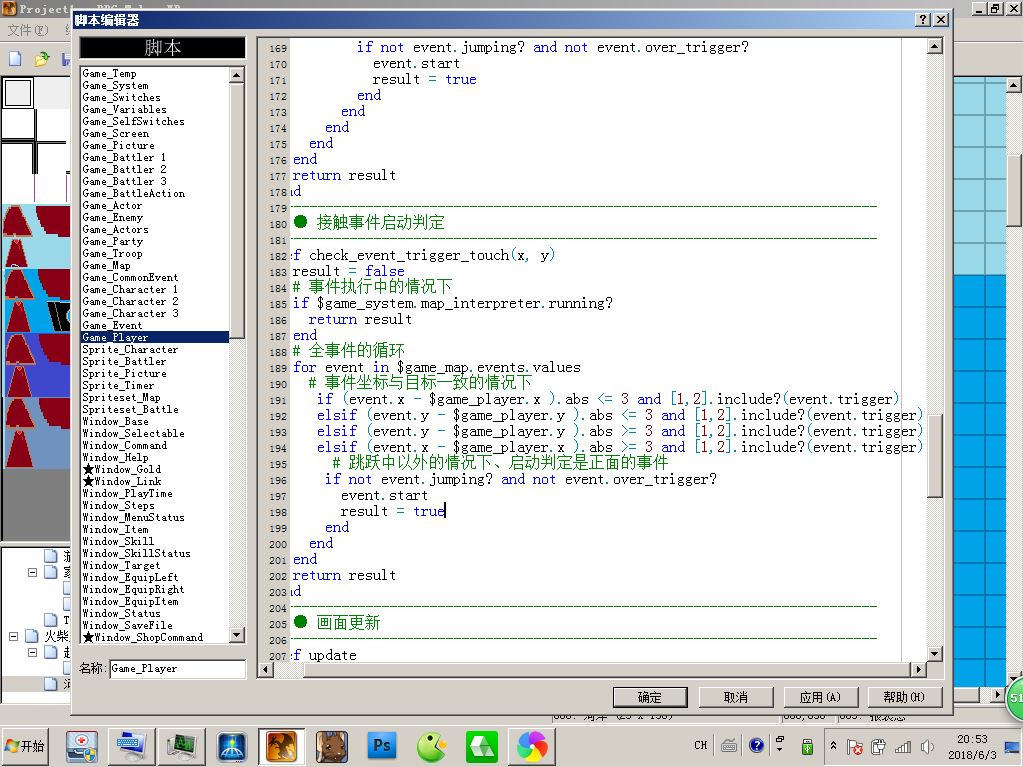Click the 取消 cancel button
The image size is (1023, 767).
(736, 697)
